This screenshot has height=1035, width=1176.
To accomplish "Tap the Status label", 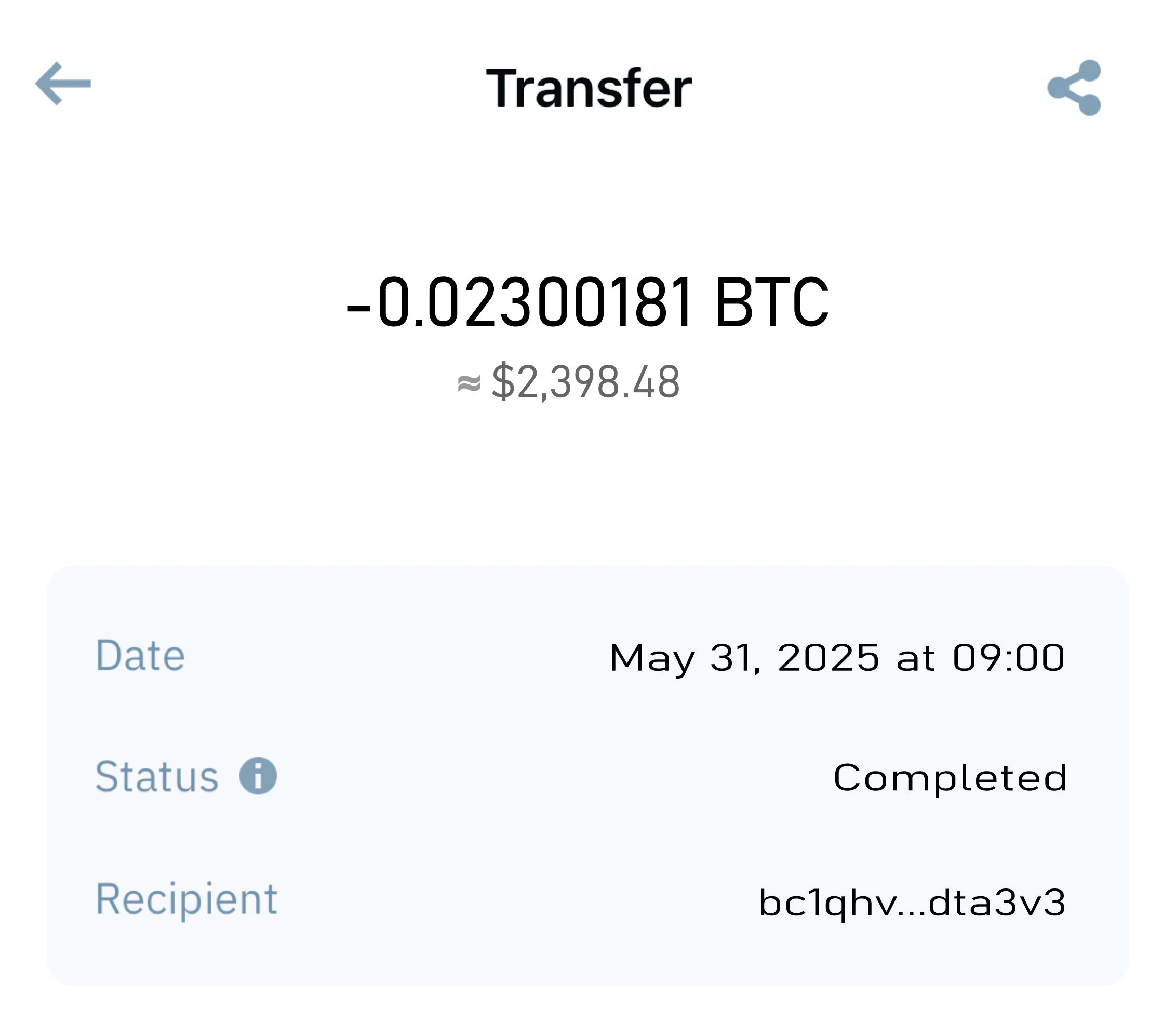I will coord(156,777).
